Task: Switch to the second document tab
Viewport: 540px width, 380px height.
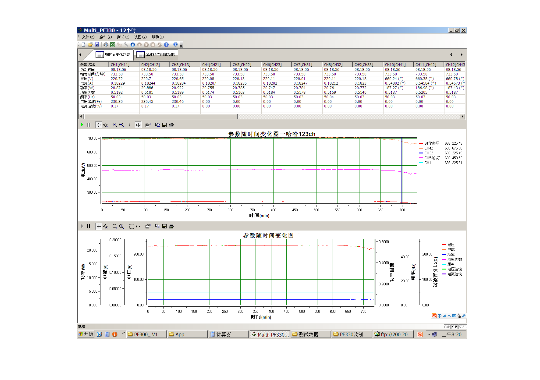Action: [x=156, y=54]
